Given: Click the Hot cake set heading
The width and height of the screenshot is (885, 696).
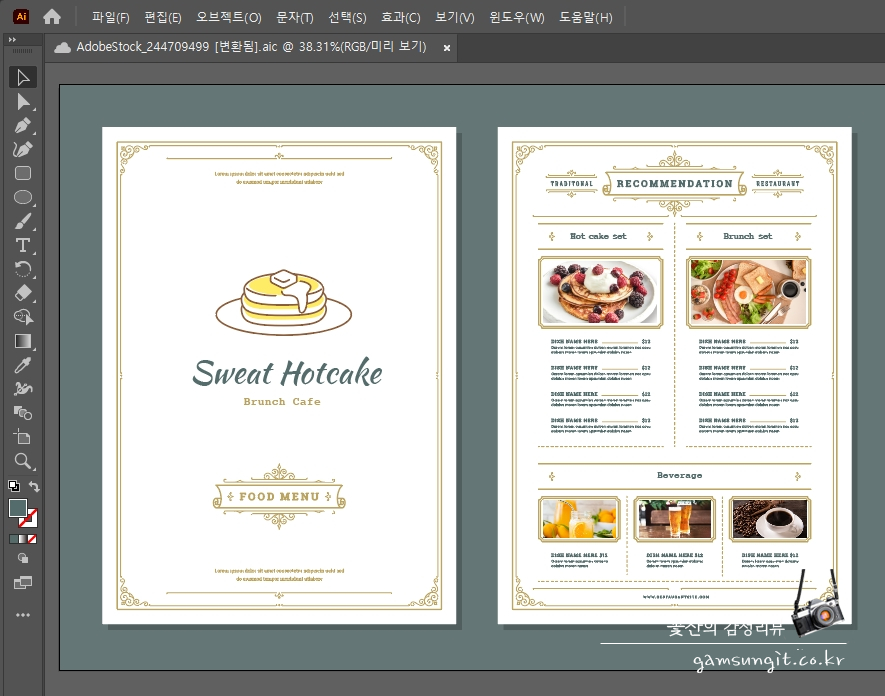Looking at the screenshot, I should point(598,236).
